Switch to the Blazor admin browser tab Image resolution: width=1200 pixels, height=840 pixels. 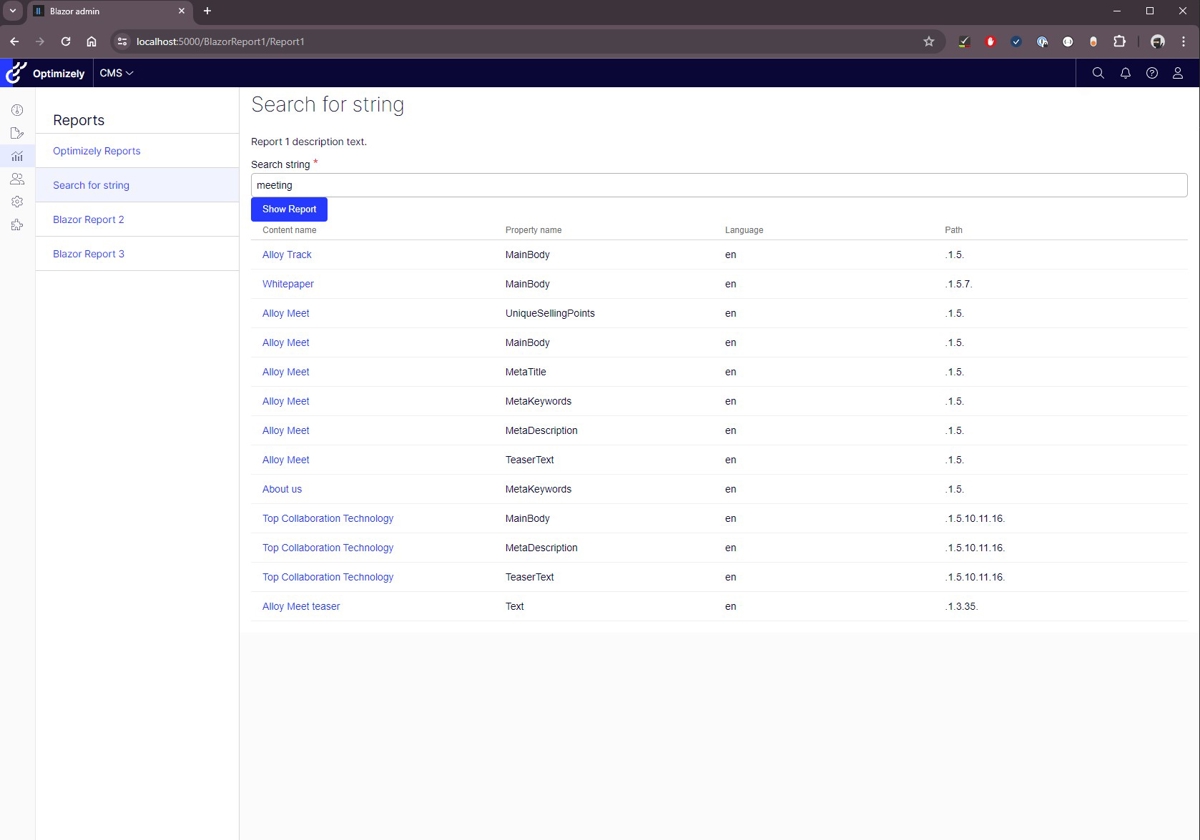pos(100,11)
